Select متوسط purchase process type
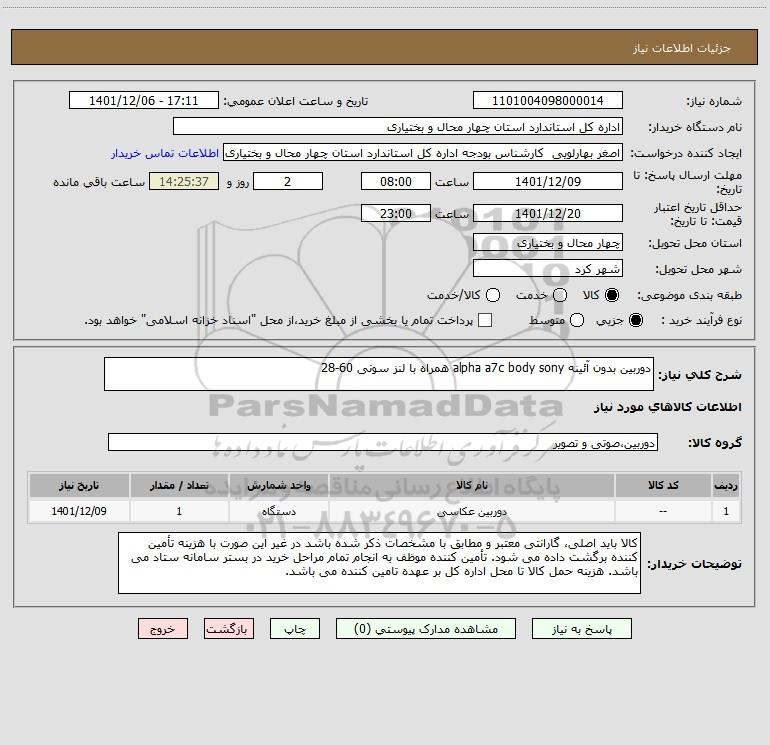 coord(577,320)
